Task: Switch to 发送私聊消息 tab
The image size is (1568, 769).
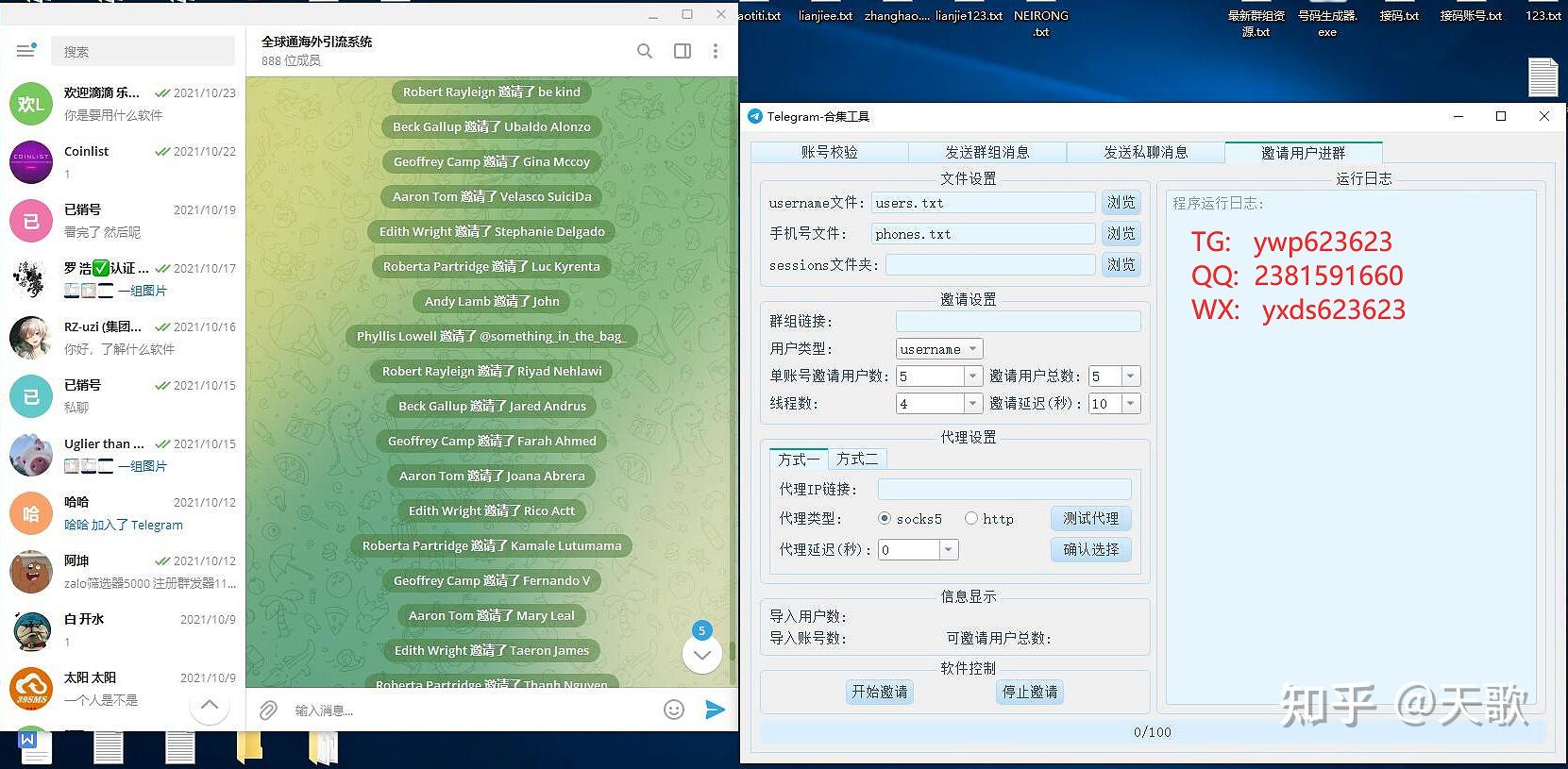Action: pyautogui.click(x=1145, y=152)
